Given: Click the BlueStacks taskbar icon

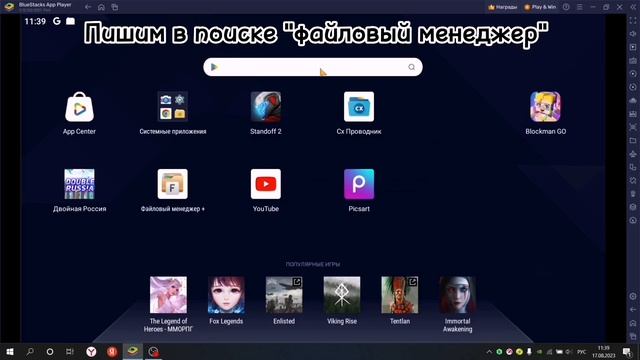Looking at the screenshot, I should tap(133, 351).
